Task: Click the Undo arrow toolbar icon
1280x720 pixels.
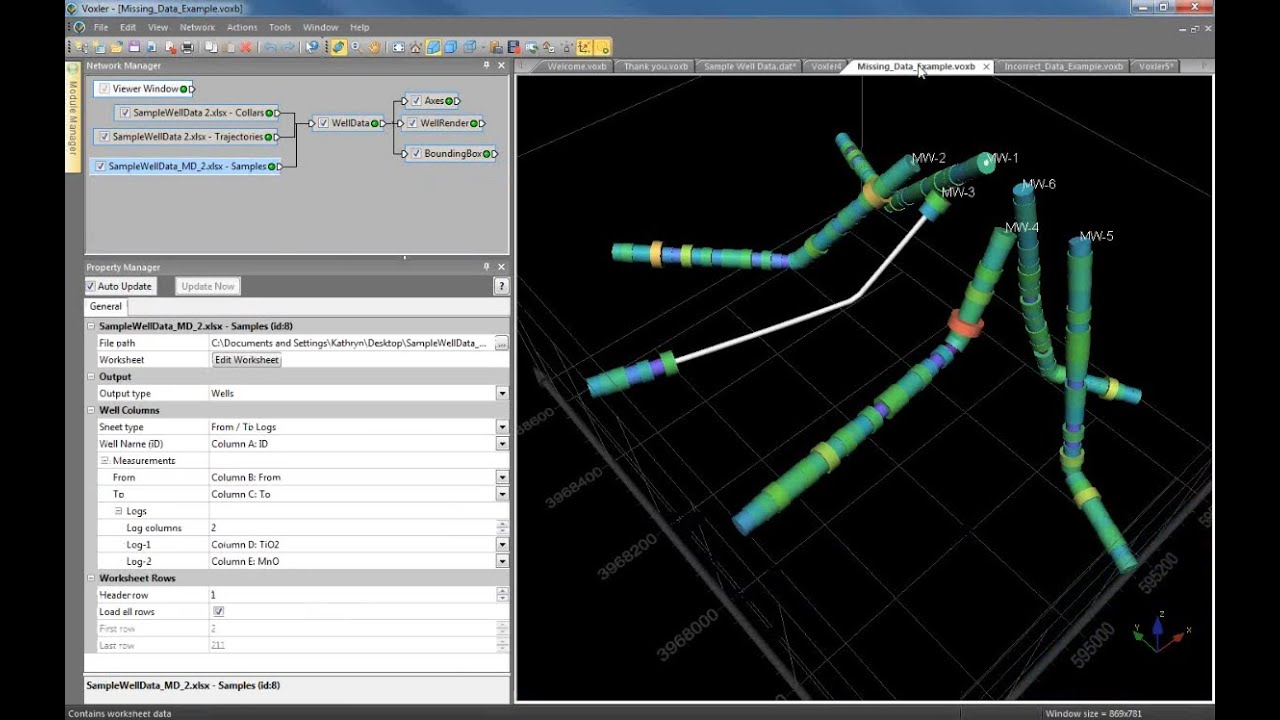Action: tap(270, 47)
